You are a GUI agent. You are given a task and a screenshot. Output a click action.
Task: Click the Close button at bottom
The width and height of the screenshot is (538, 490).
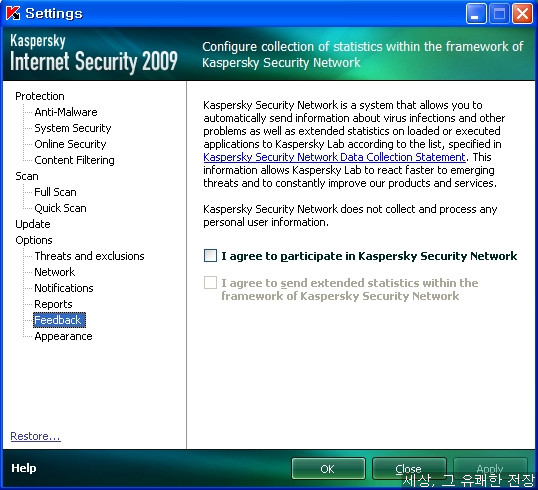pos(409,468)
